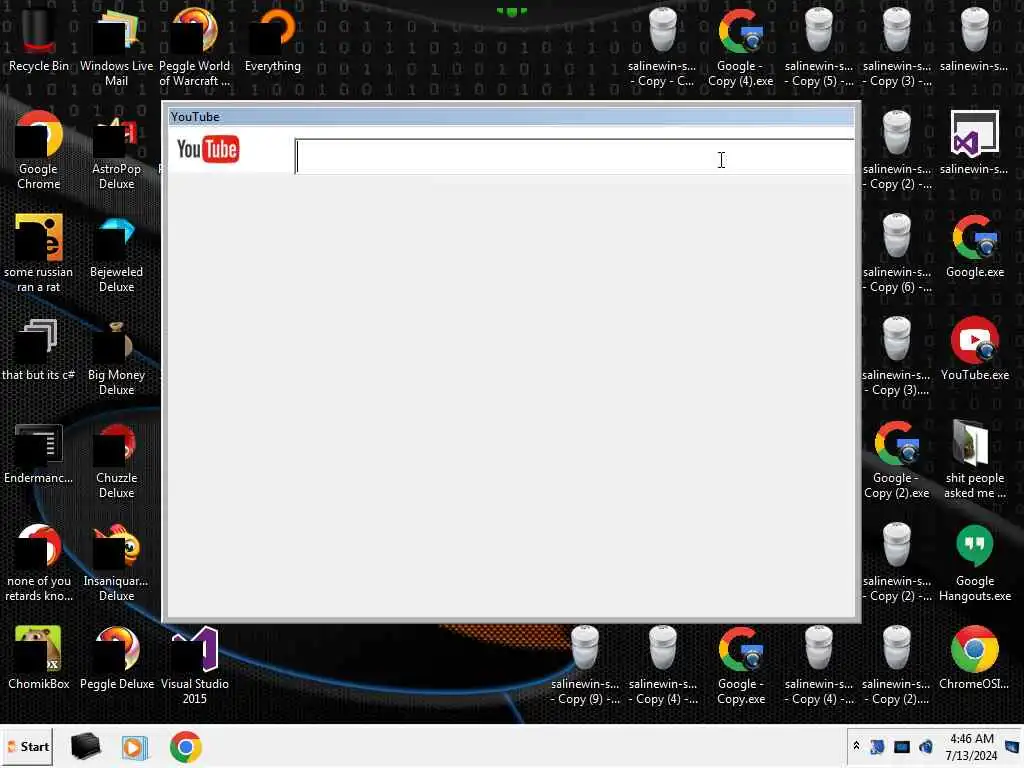Image resolution: width=1024 pixels, height=768 pixels.
Task: Select ChromeOSI... desktop icon
Action: 974,658
